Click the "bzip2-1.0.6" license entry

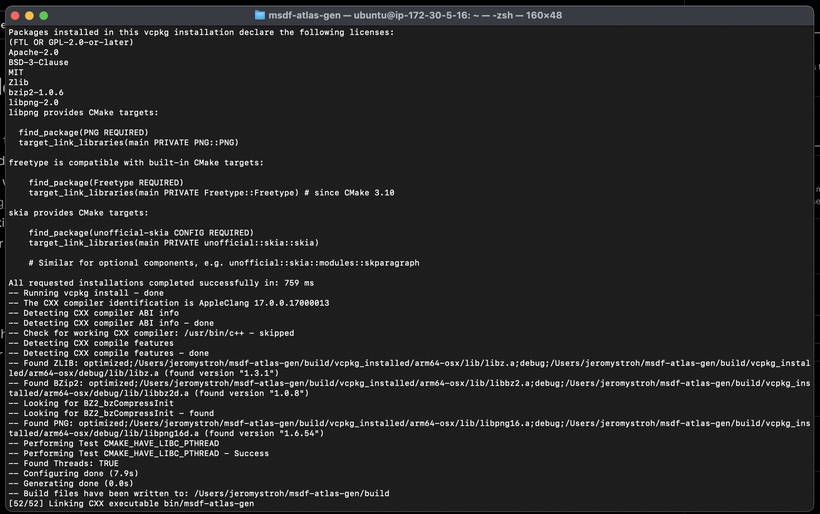35,92
